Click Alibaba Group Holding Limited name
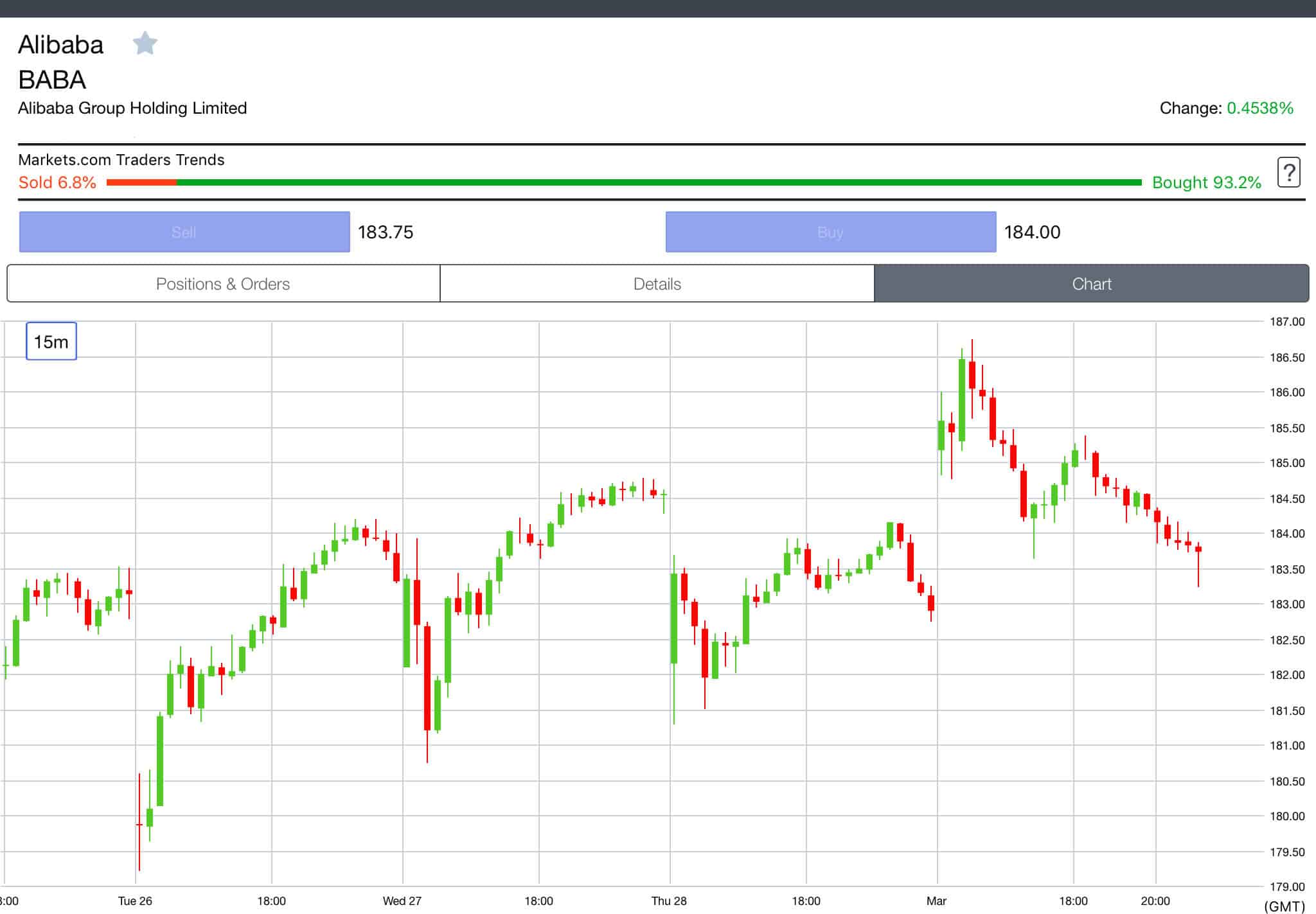 132,108
